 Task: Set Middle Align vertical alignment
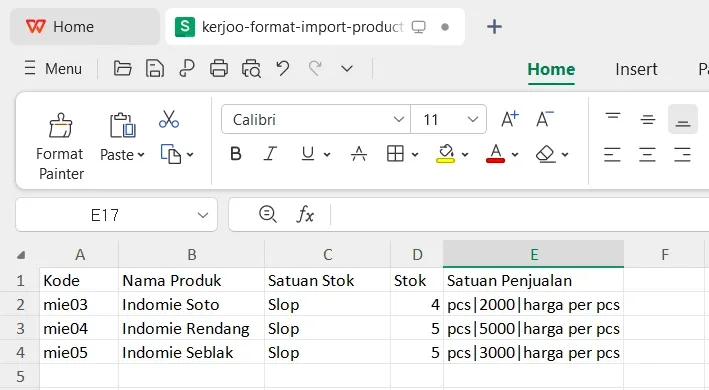pyautogui.click(x=648, y=119)
